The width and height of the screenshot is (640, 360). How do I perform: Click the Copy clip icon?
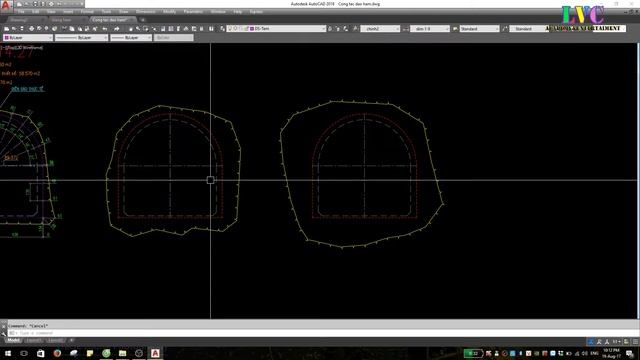(72, 29)
